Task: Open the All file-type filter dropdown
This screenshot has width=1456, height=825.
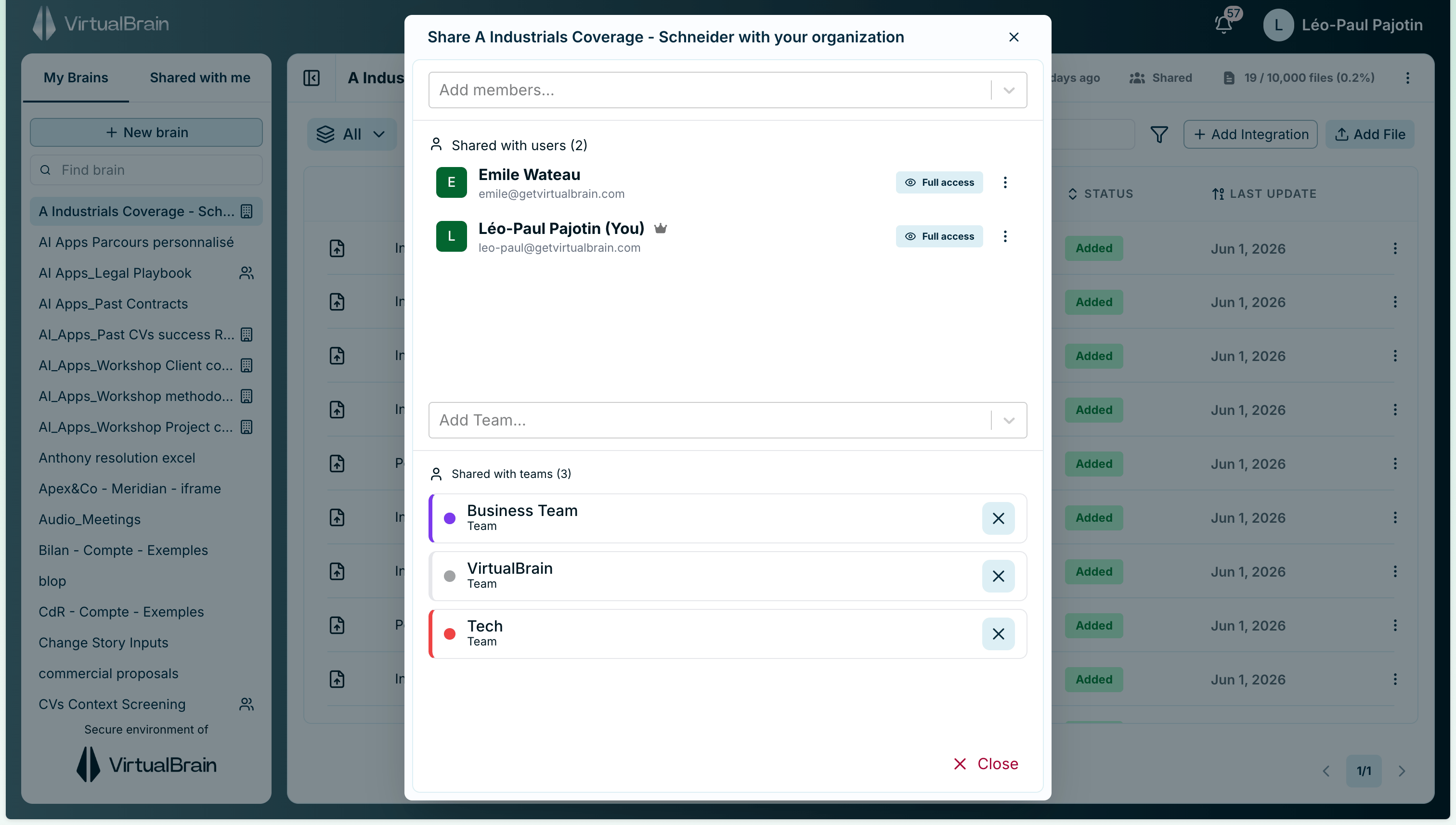Action: (x=351, y=134)
